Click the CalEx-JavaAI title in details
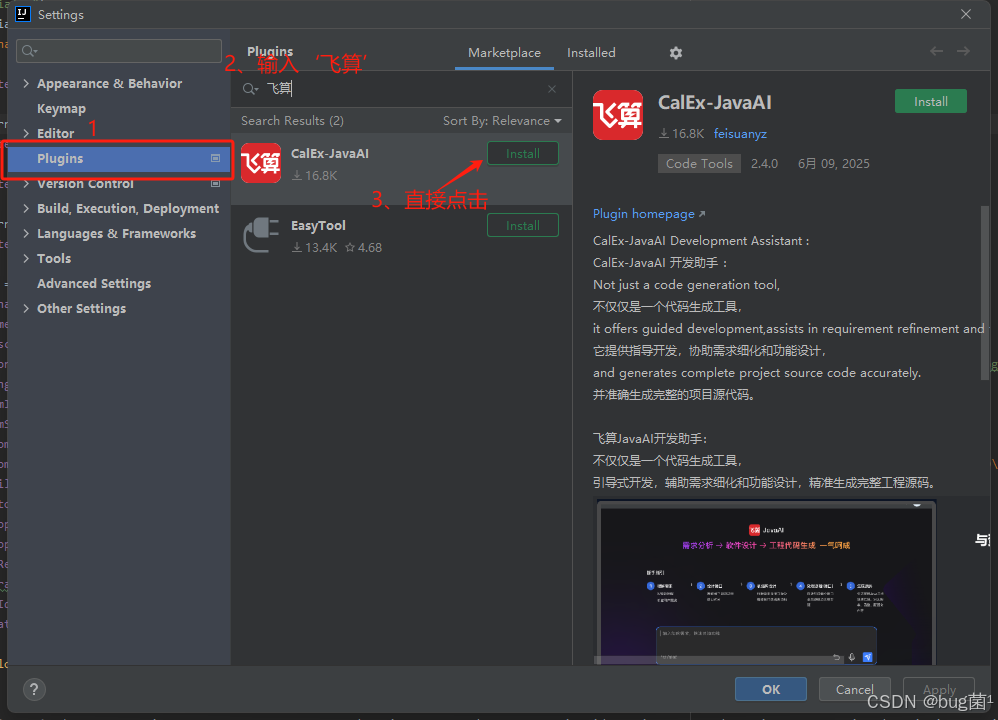This screenshot has height=720, width=998. point(715,102)
